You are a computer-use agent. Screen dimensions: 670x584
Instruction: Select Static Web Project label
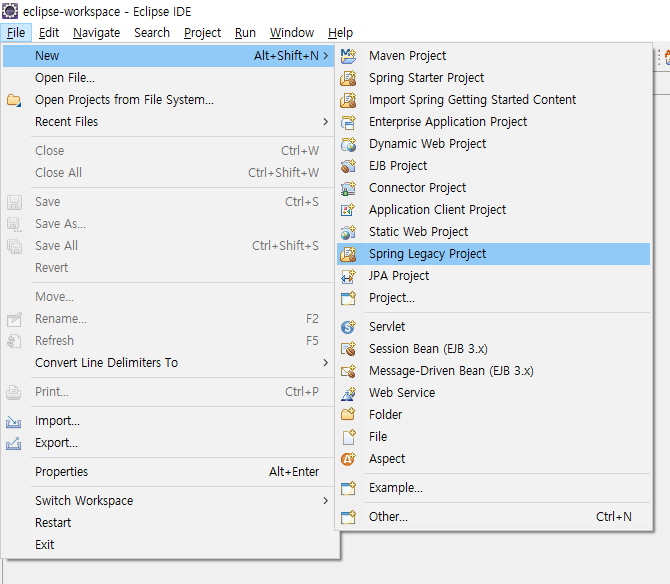419,232
